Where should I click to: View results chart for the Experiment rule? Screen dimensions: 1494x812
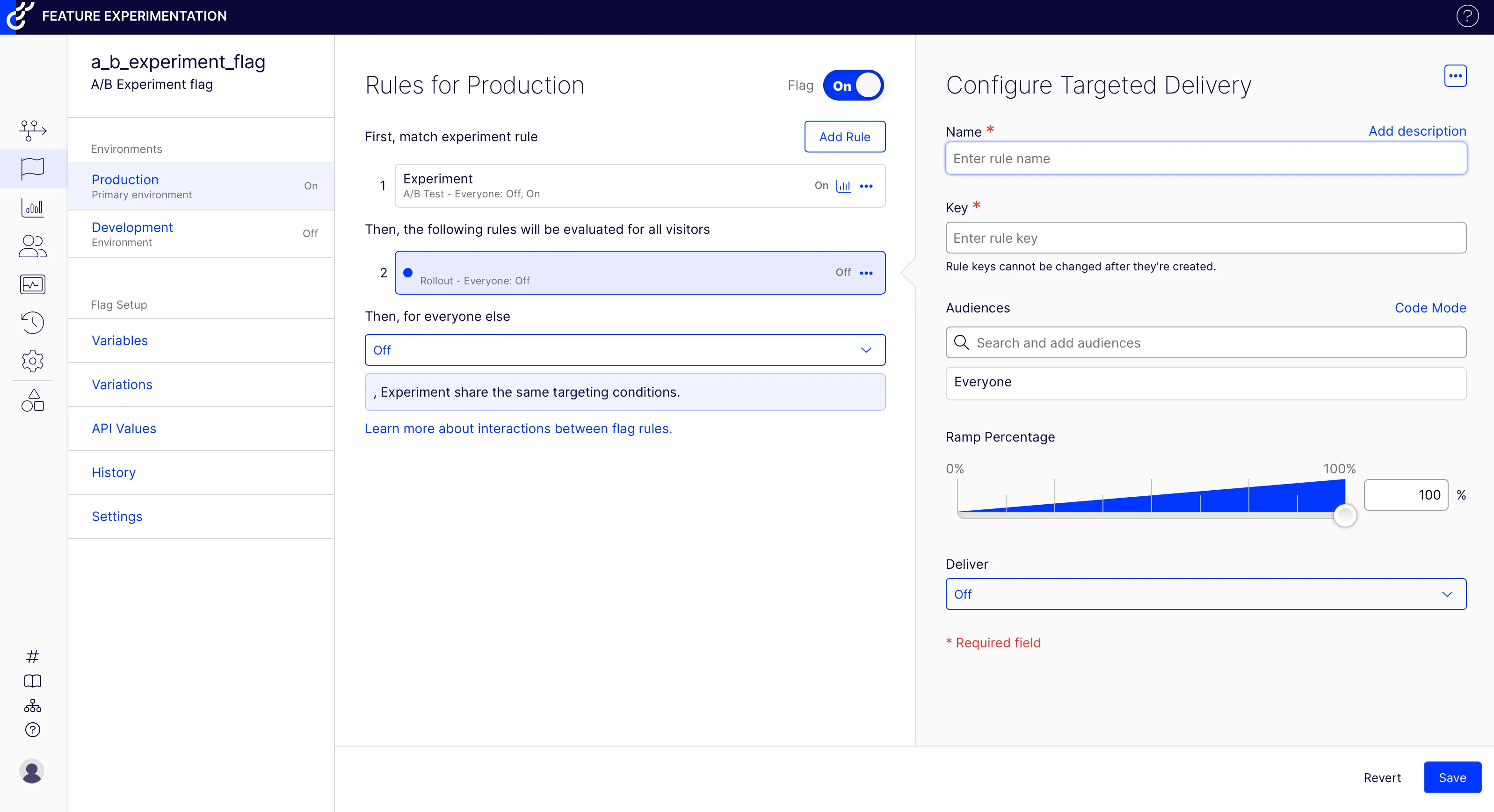click(x=844, y=186)
